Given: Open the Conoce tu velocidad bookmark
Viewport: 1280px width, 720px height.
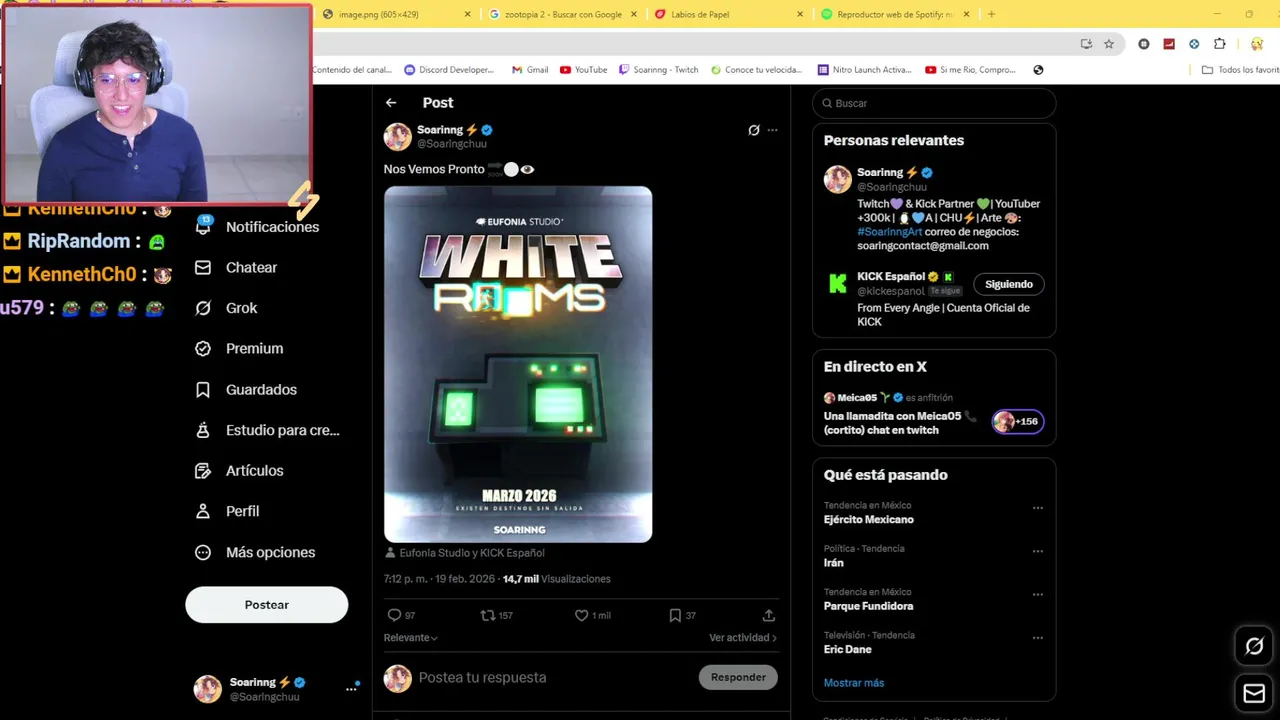Looking at the screenshot, I should point(756,70).
